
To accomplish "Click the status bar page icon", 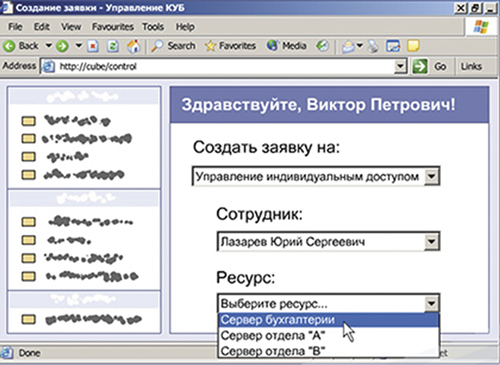I will pyautogui.click(x=7, y=353).
